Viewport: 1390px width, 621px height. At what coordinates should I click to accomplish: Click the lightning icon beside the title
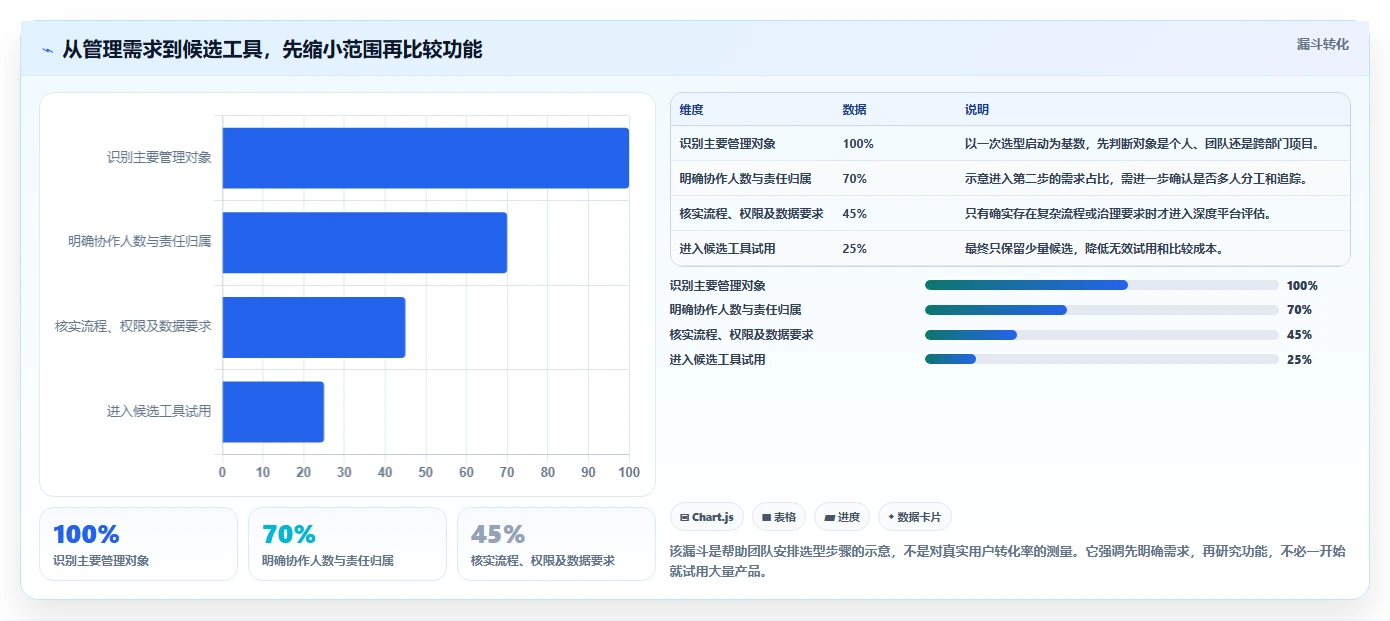point(47,50)
